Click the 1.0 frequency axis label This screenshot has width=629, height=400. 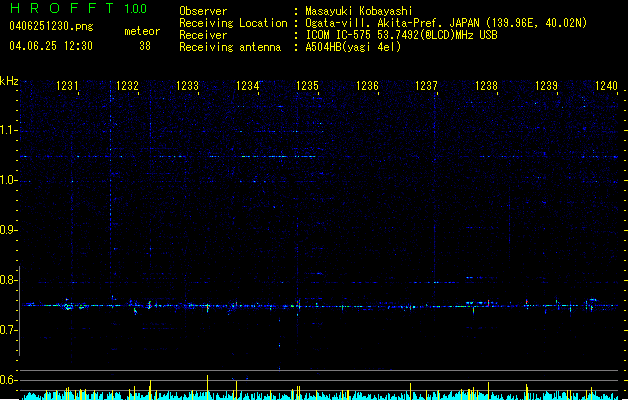(x=8, y=180)
